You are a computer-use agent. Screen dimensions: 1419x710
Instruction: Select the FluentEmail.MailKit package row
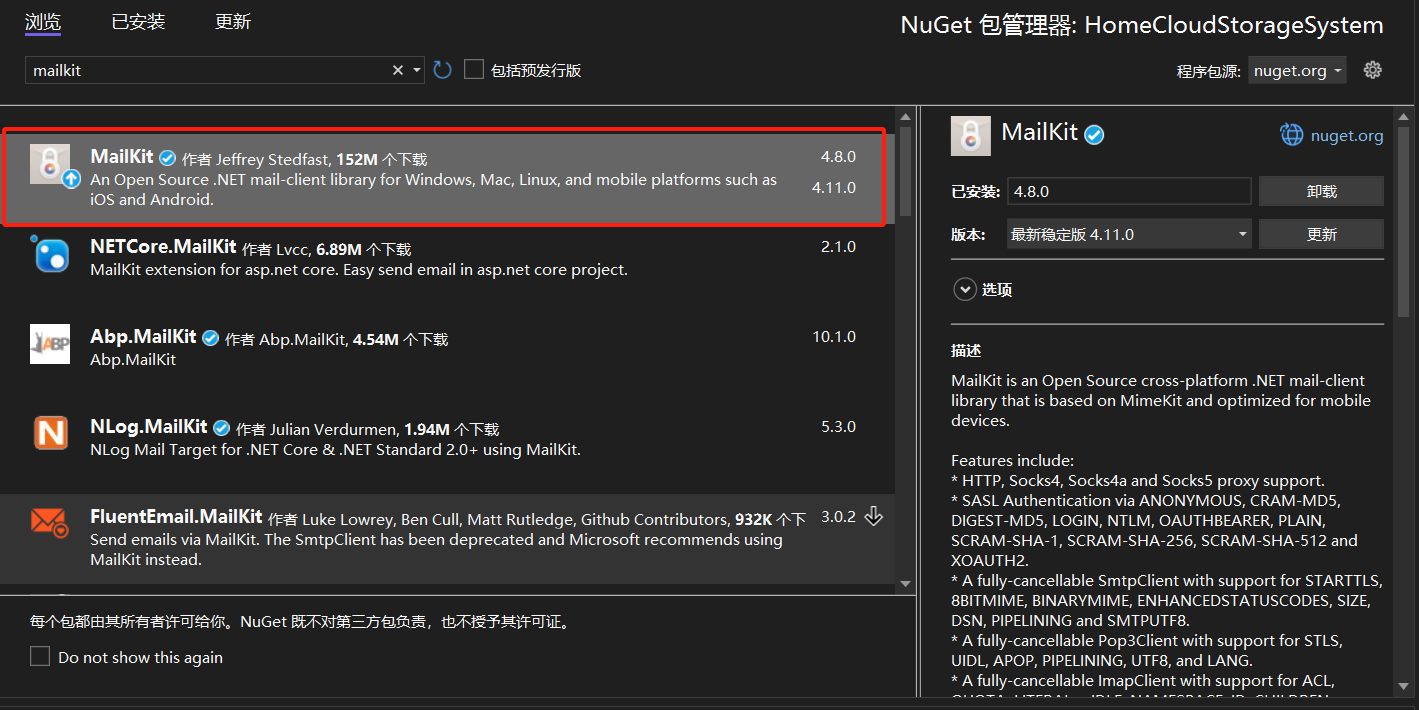point(447,538)
